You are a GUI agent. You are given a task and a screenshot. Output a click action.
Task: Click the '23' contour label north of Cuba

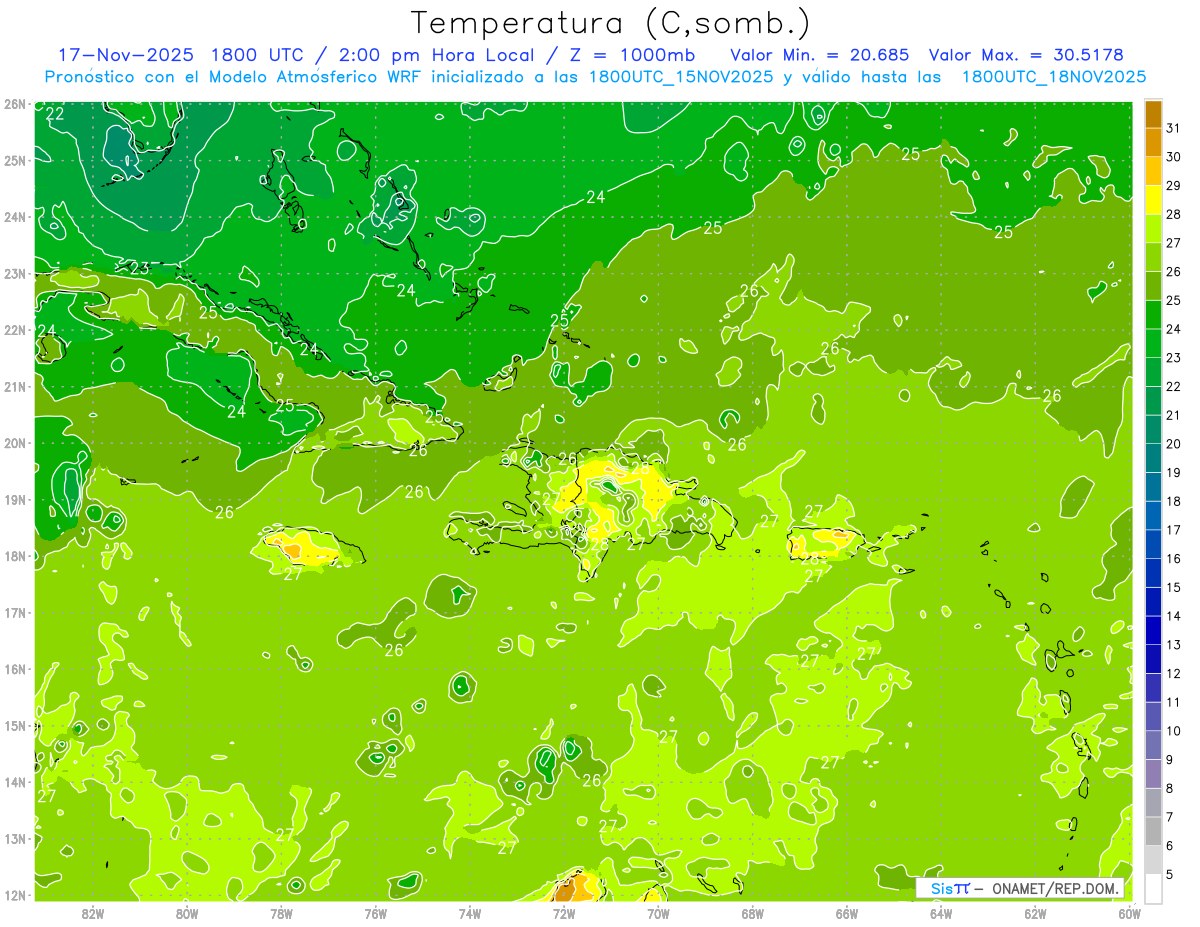click(139, 268)
